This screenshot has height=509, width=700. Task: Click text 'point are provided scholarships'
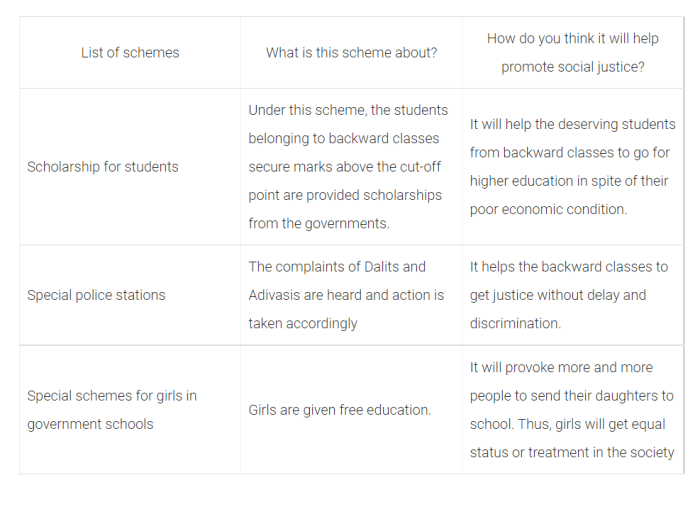point(345,195)
